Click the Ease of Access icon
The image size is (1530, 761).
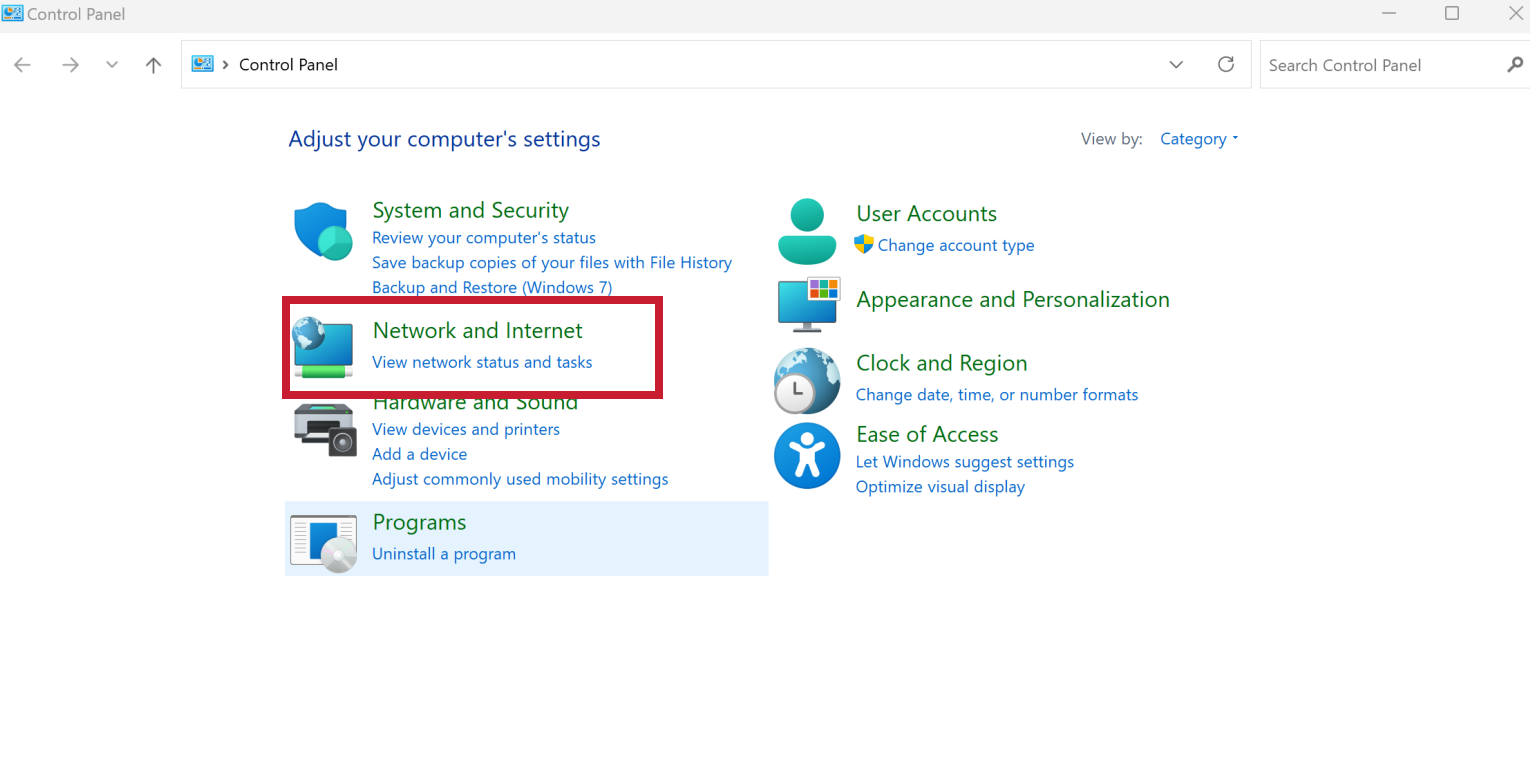807,456
